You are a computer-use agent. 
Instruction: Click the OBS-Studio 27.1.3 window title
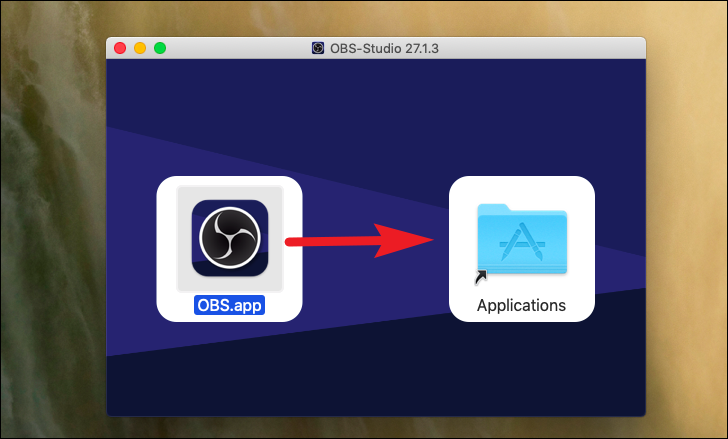[x=384, y=48]
